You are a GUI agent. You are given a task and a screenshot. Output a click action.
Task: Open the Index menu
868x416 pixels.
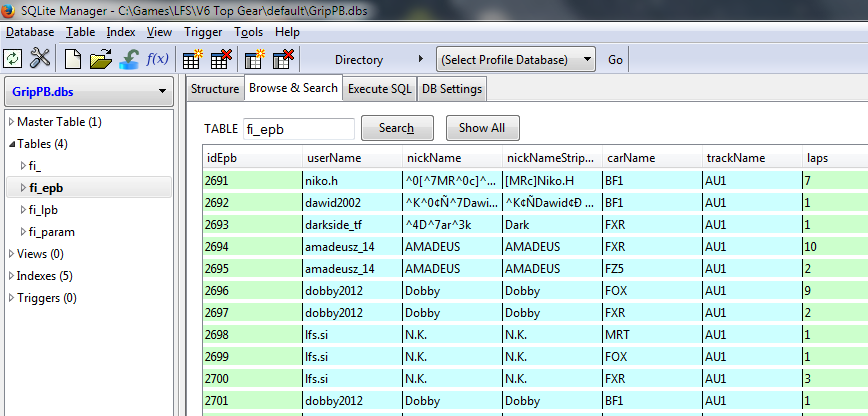coord(121,32)
